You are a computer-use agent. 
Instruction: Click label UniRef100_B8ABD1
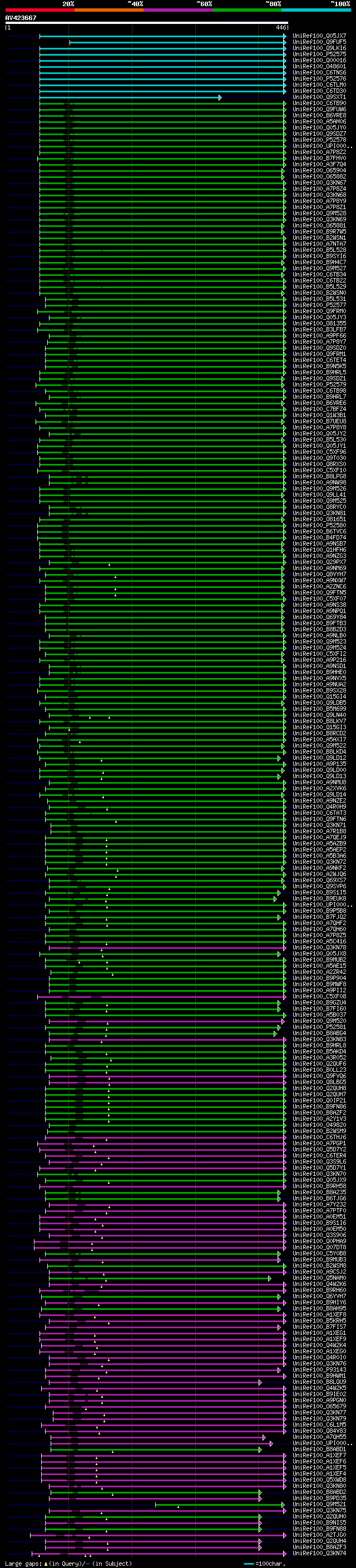(x=319, y=1449)
